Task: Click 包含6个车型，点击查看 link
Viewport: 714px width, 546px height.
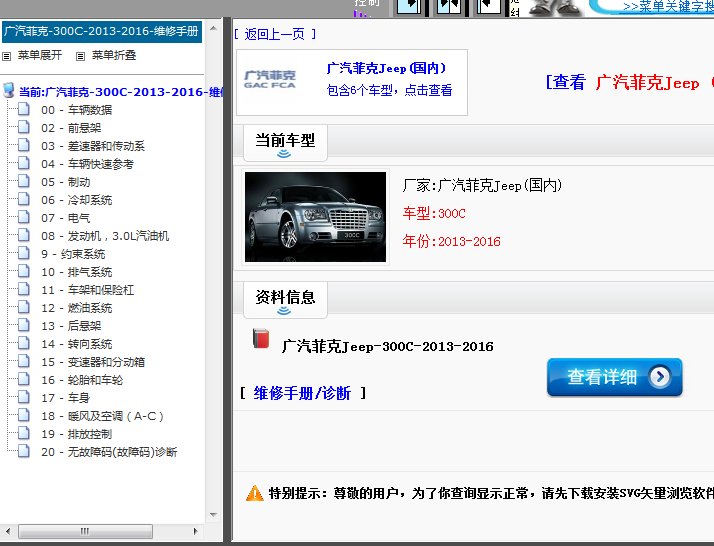Action: 389,90
